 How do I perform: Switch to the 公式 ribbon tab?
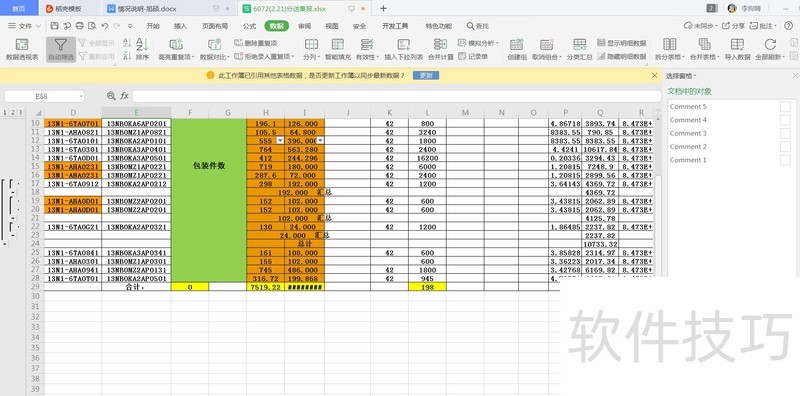click(249, 26)
